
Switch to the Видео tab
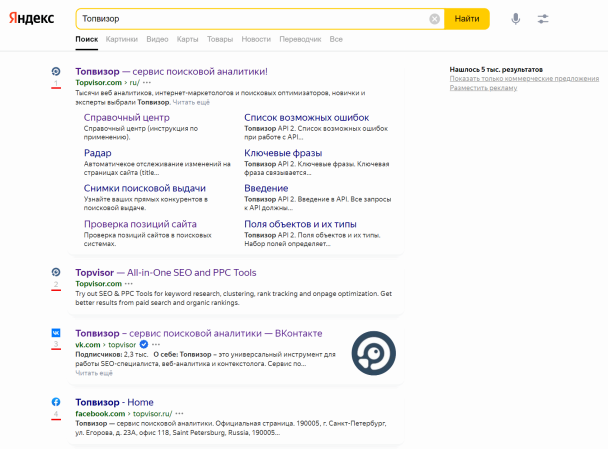pyautogui.click(x=157, y=39)
